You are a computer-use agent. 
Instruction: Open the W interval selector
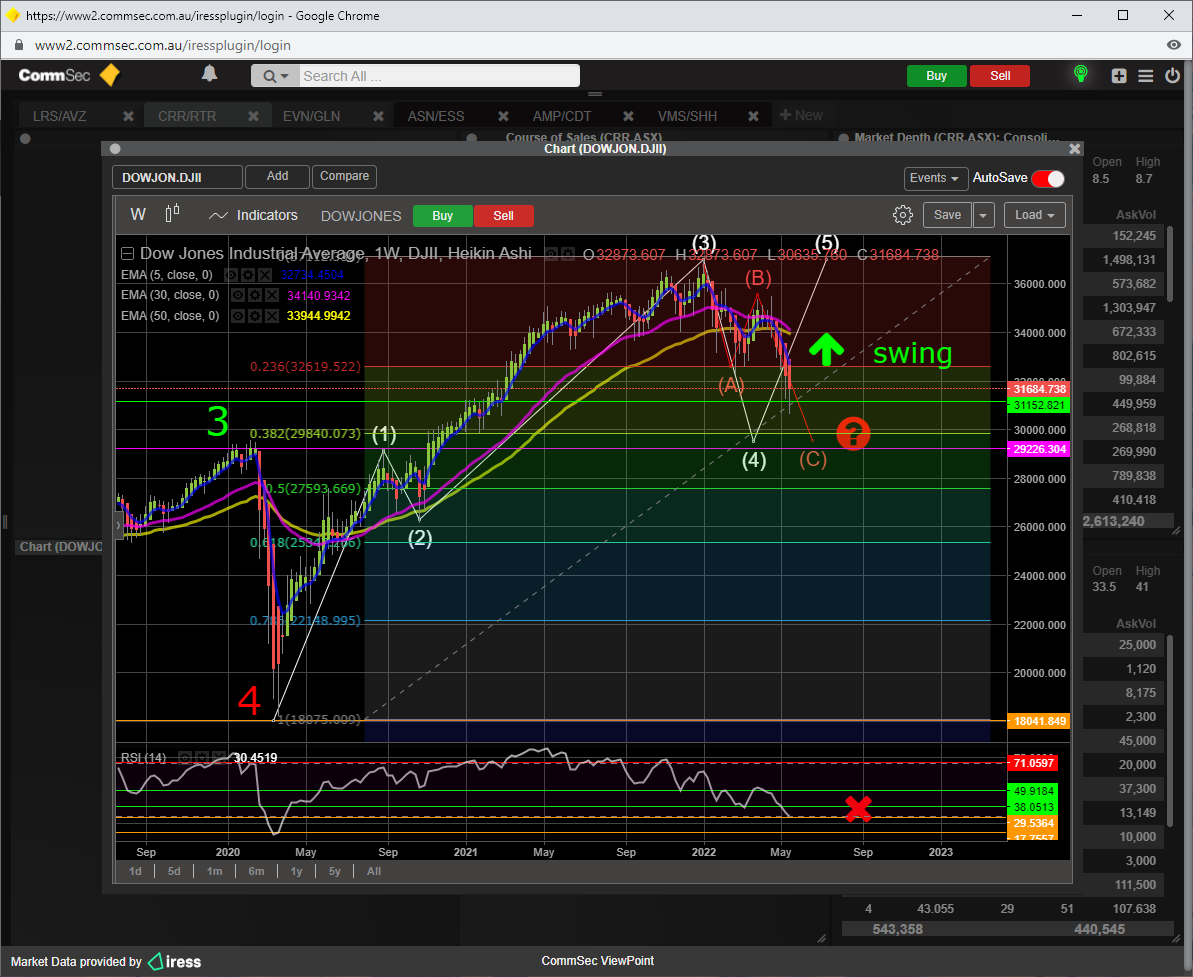point(138,215)
